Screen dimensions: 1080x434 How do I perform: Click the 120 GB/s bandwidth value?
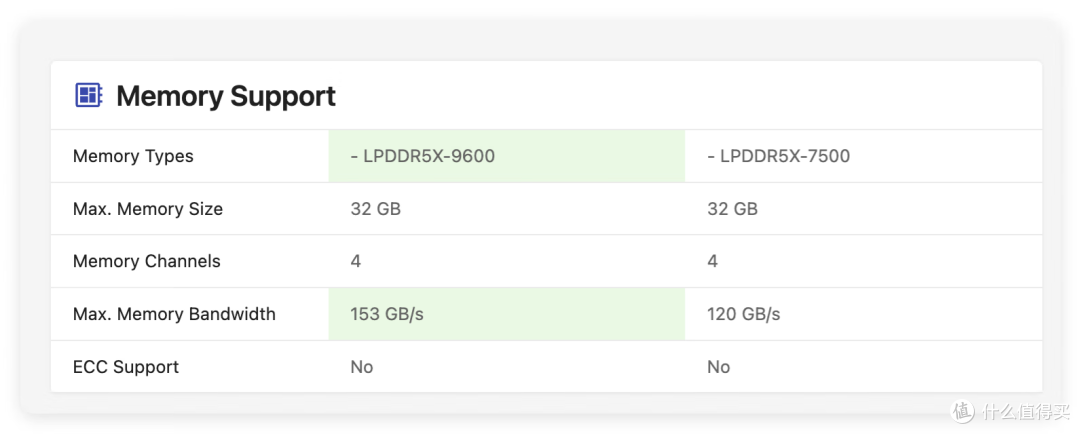[743, 314]
